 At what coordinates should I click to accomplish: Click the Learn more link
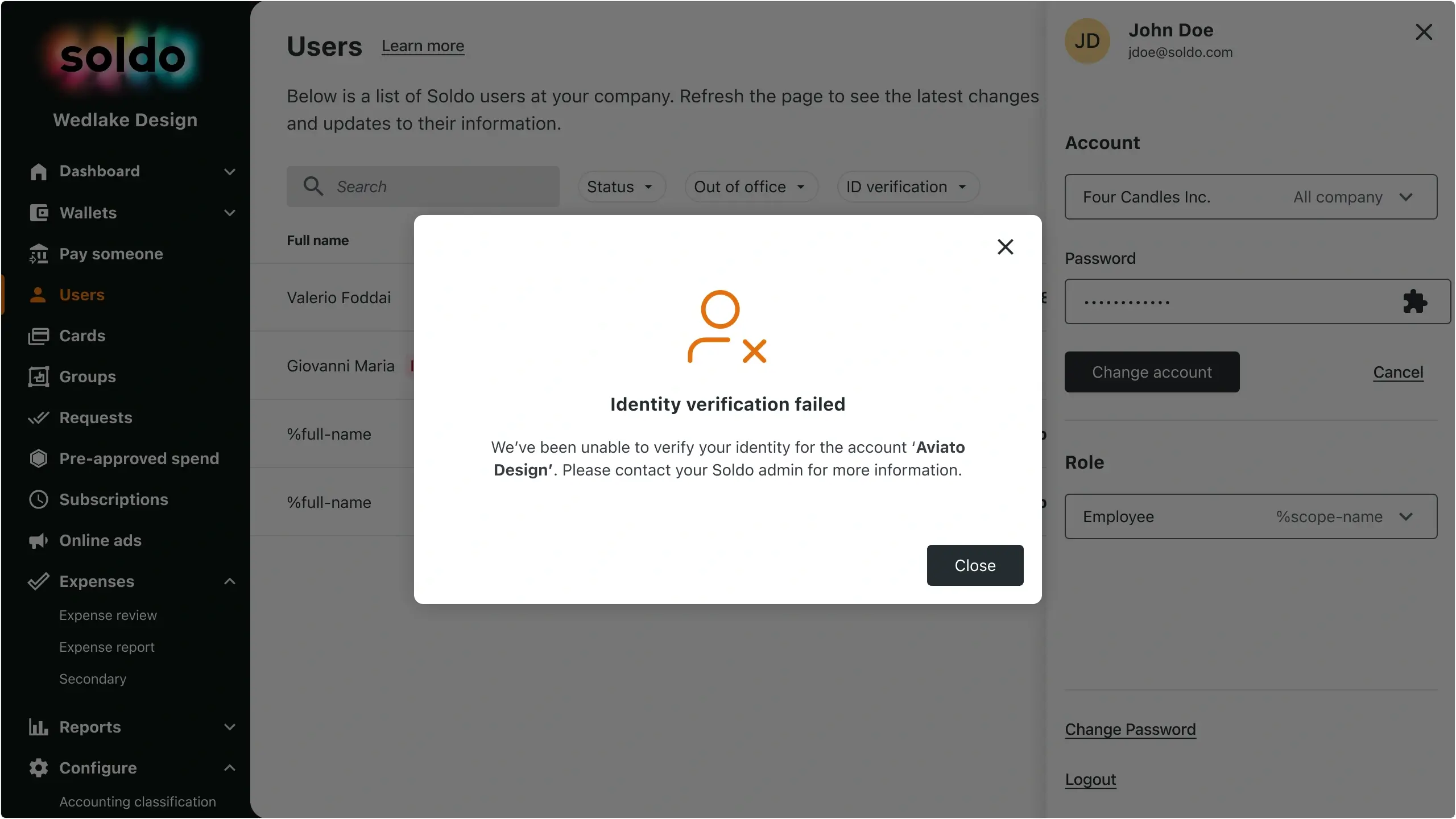[x=423, y=45]
